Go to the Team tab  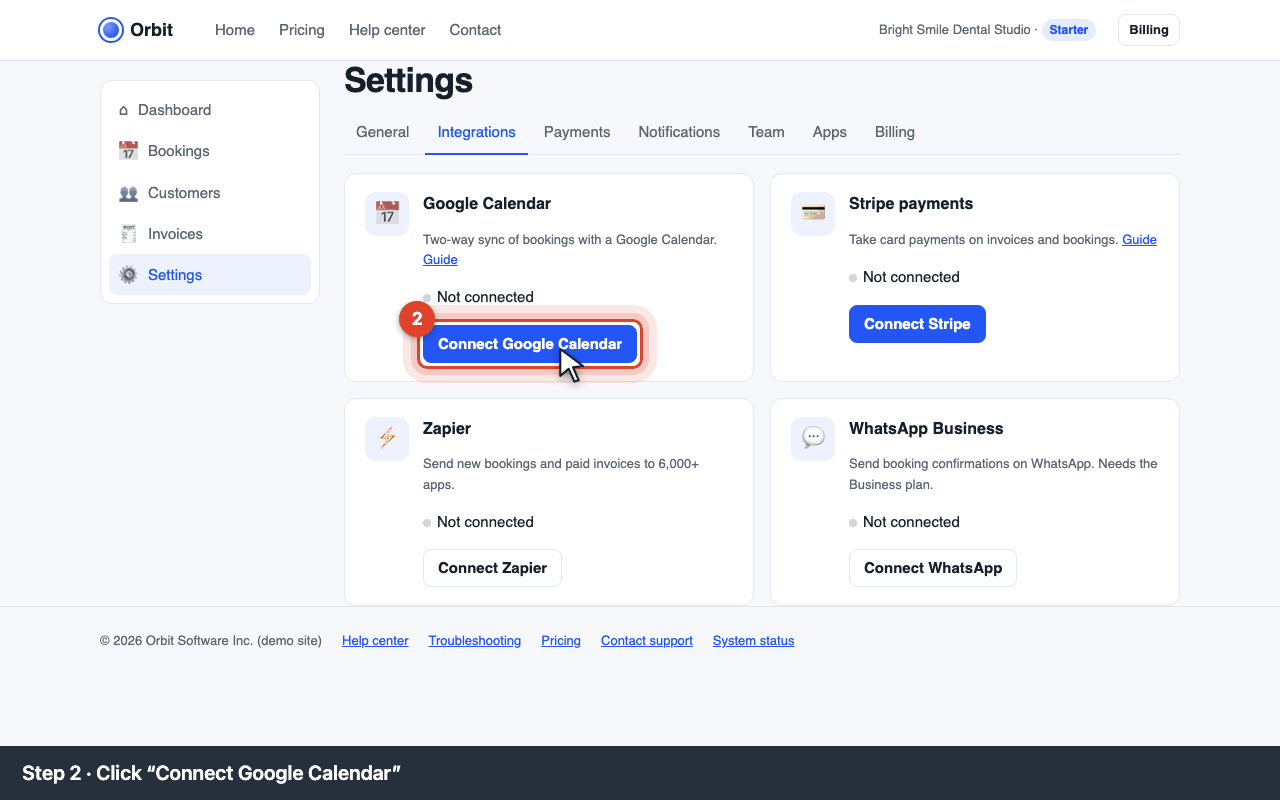tap(766, 132)
